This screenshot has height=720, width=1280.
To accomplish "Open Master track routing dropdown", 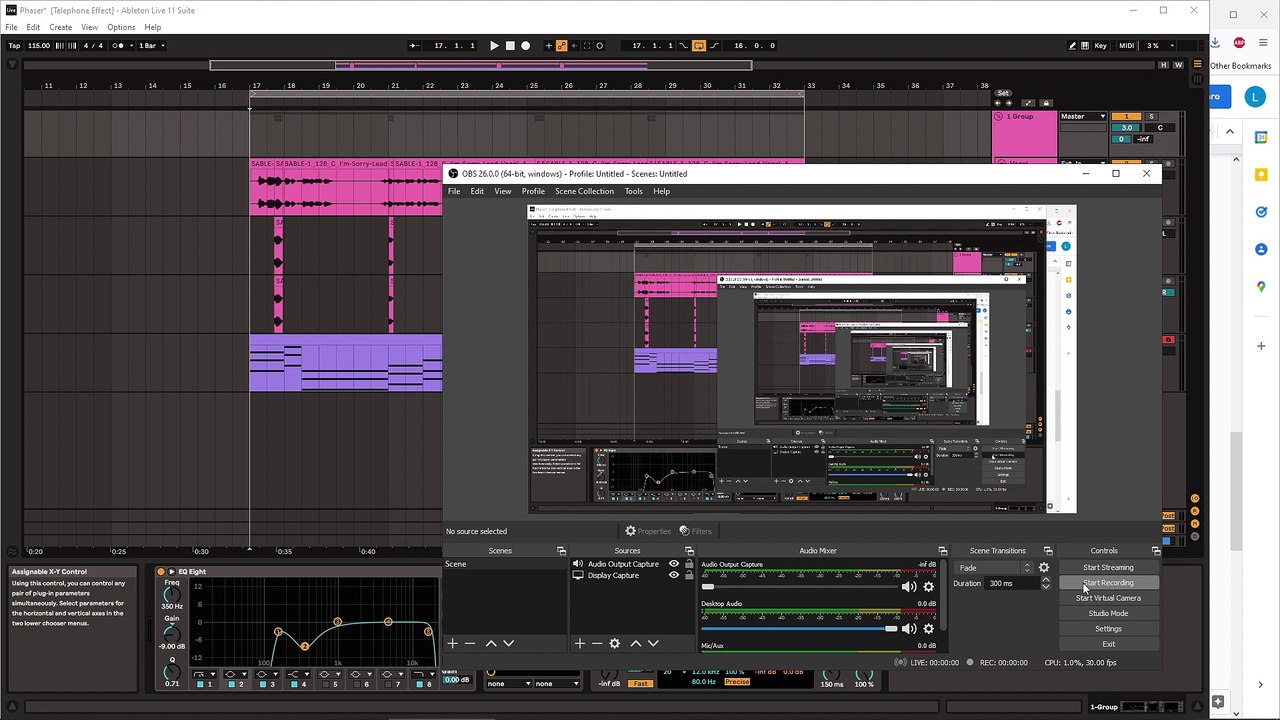I will pyautogui.click(x=1084, y=116).
